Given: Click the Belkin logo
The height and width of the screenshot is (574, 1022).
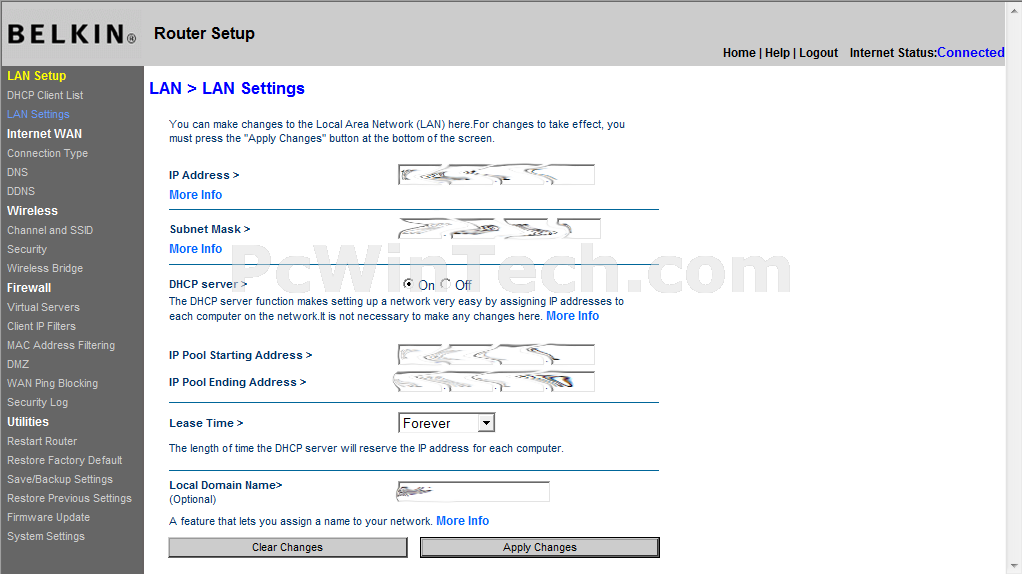Looking at the screenshot, I should pos(72,34).
